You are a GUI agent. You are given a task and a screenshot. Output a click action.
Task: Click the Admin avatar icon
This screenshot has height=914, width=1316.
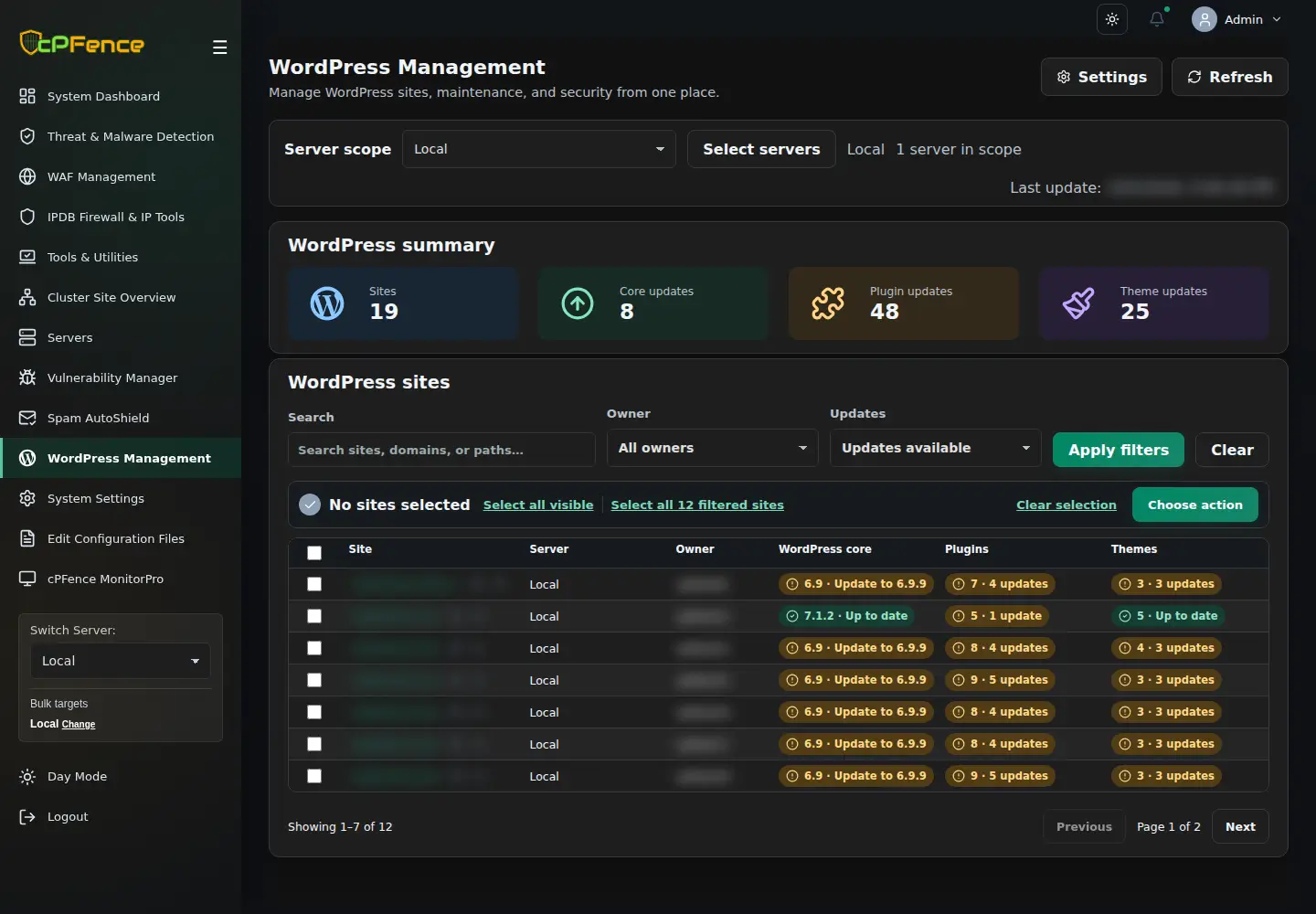click(x=1205, y=19)
